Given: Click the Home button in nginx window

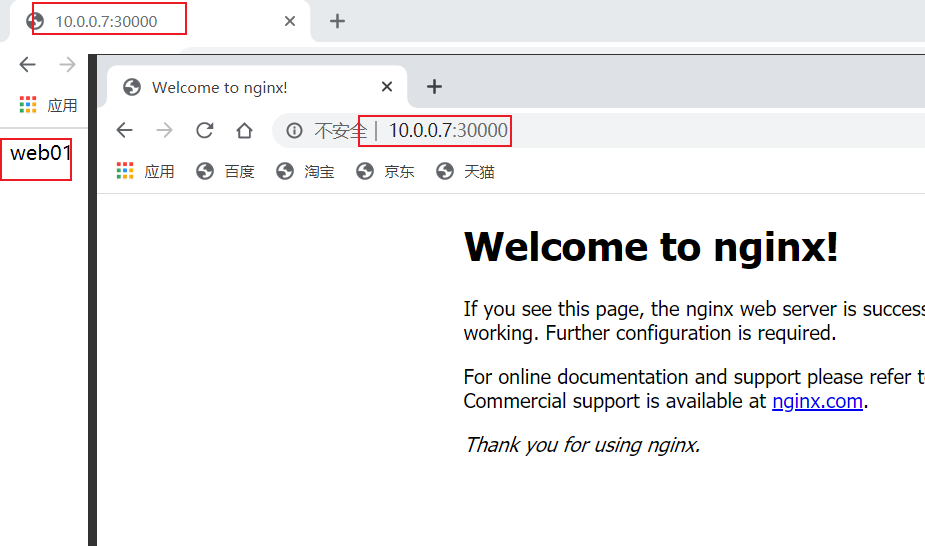Looking at the screenshot, I should pos(244,130).
